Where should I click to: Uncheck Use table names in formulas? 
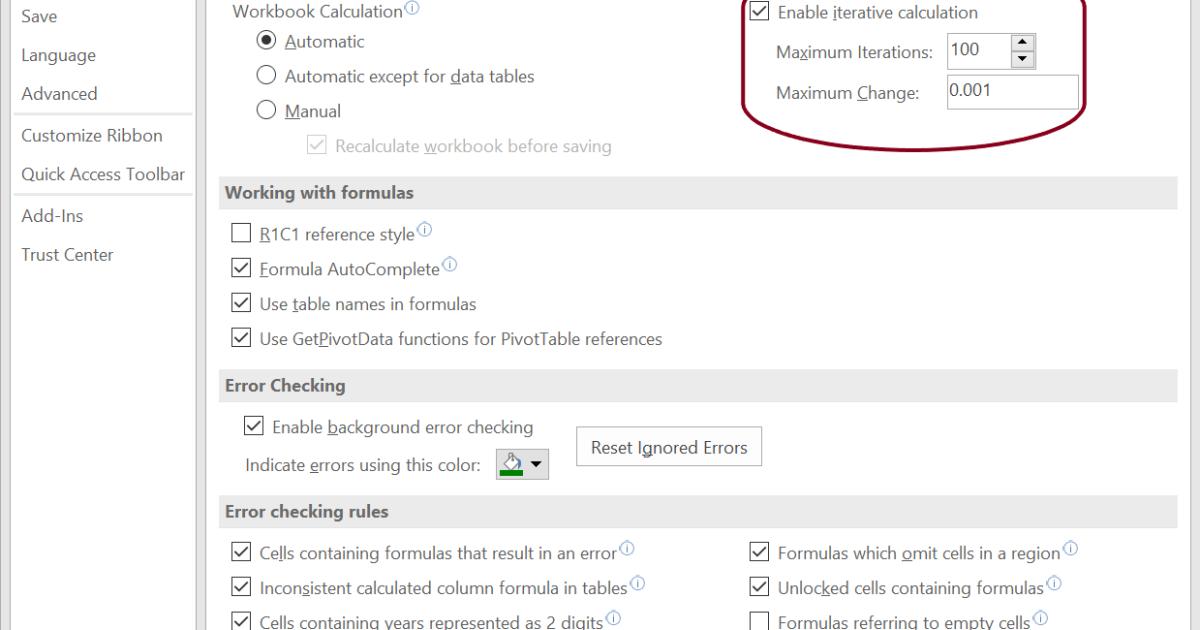point(241,304)
